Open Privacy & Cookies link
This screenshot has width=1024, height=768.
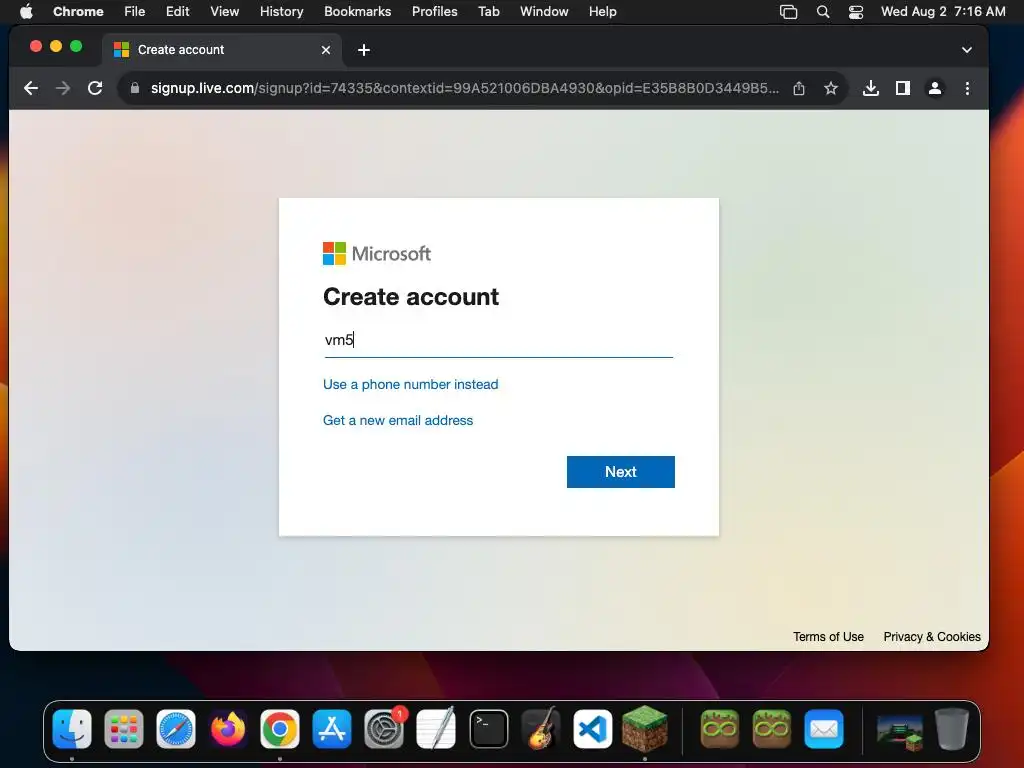932,637
